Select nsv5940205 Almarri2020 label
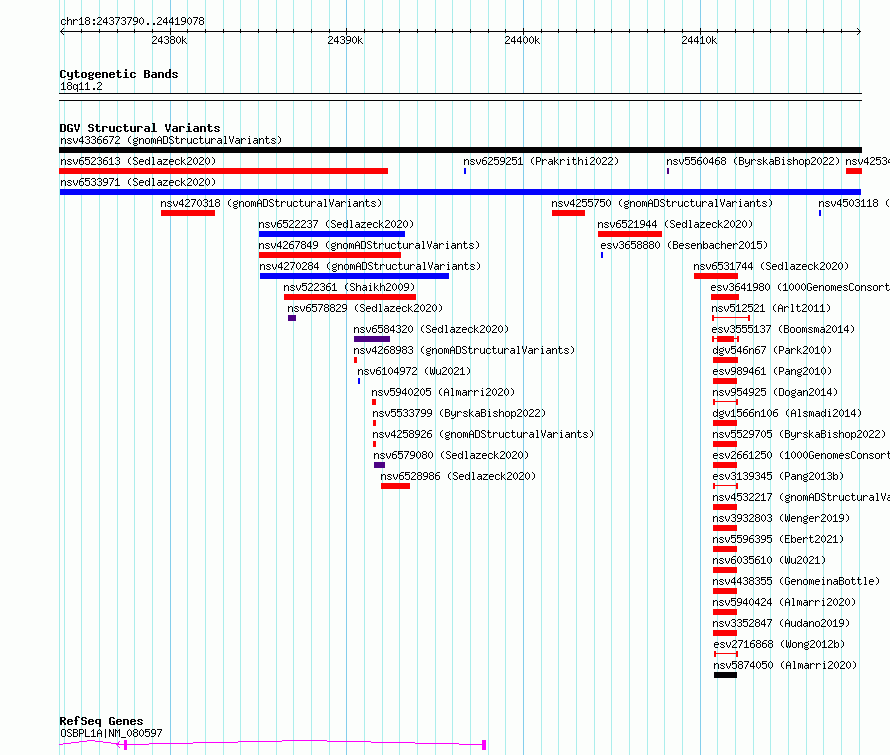The width and height of the screenshot is (890, 755). (x=443, y=392)
